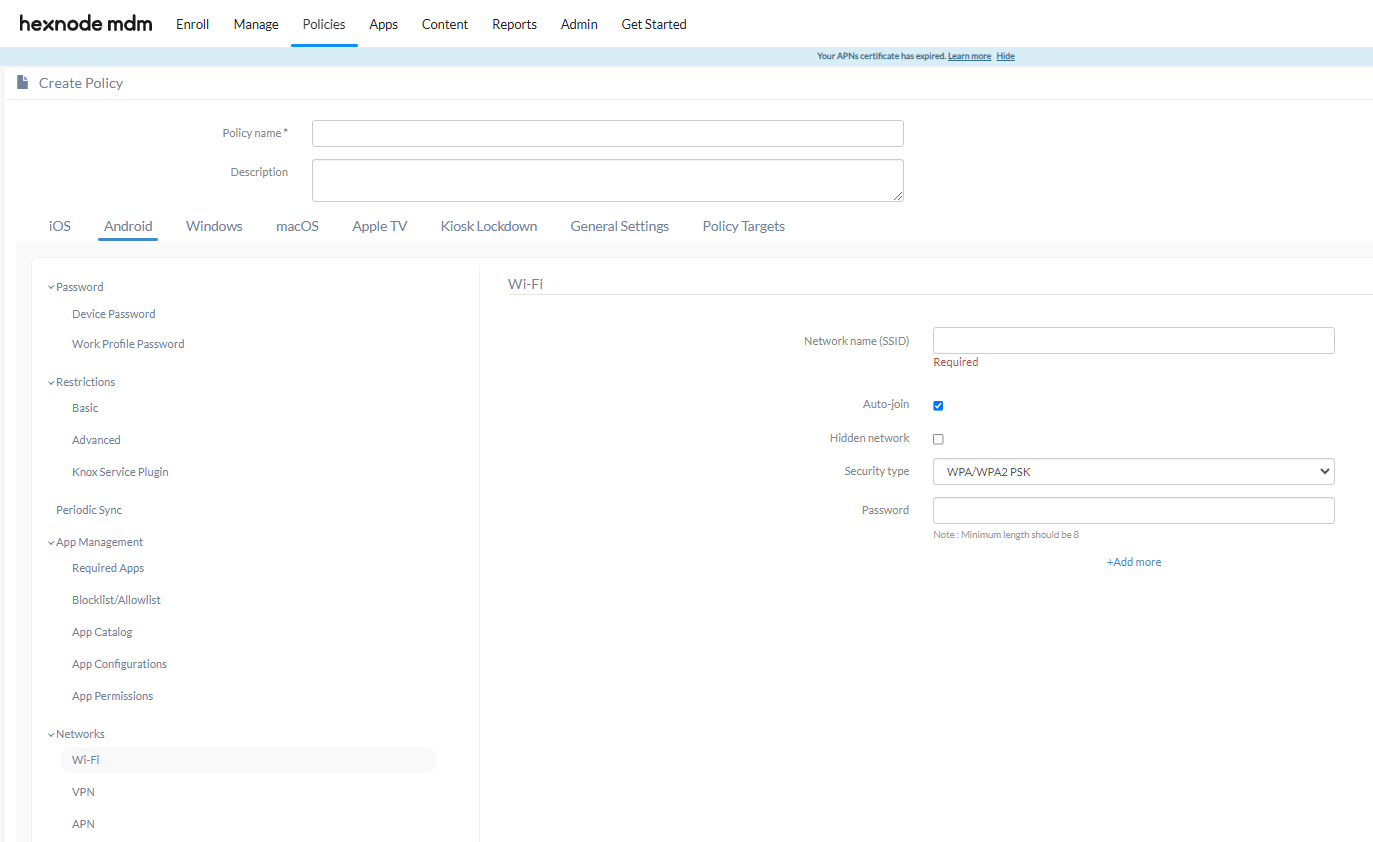
Task: Open Advanced restrictions
Action: 96,440
